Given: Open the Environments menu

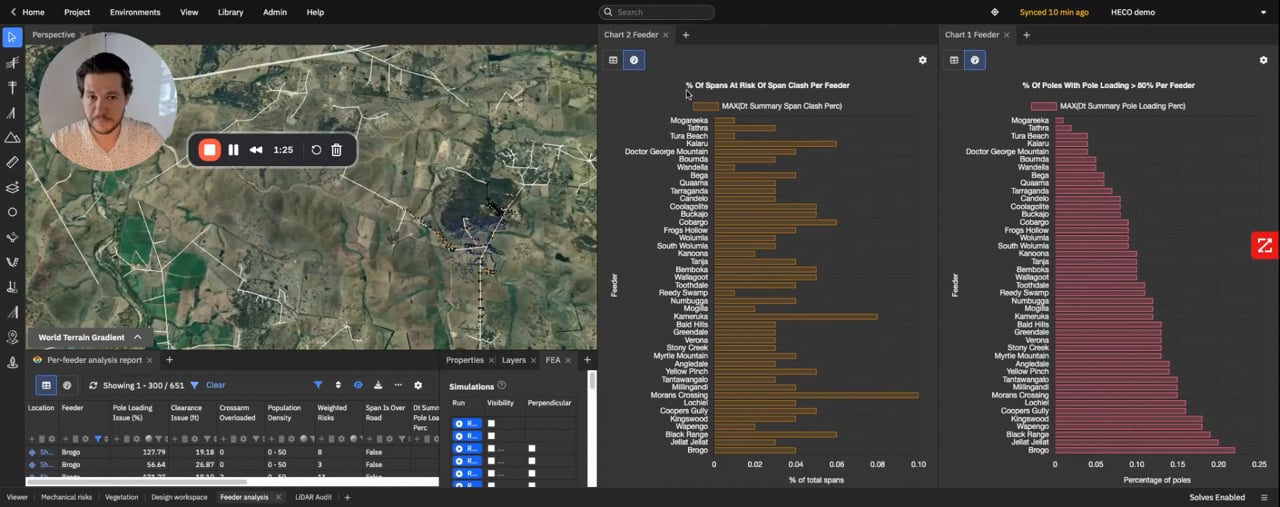Looking at the screenshot, I should pyautogui.click(x=135, y=12).
